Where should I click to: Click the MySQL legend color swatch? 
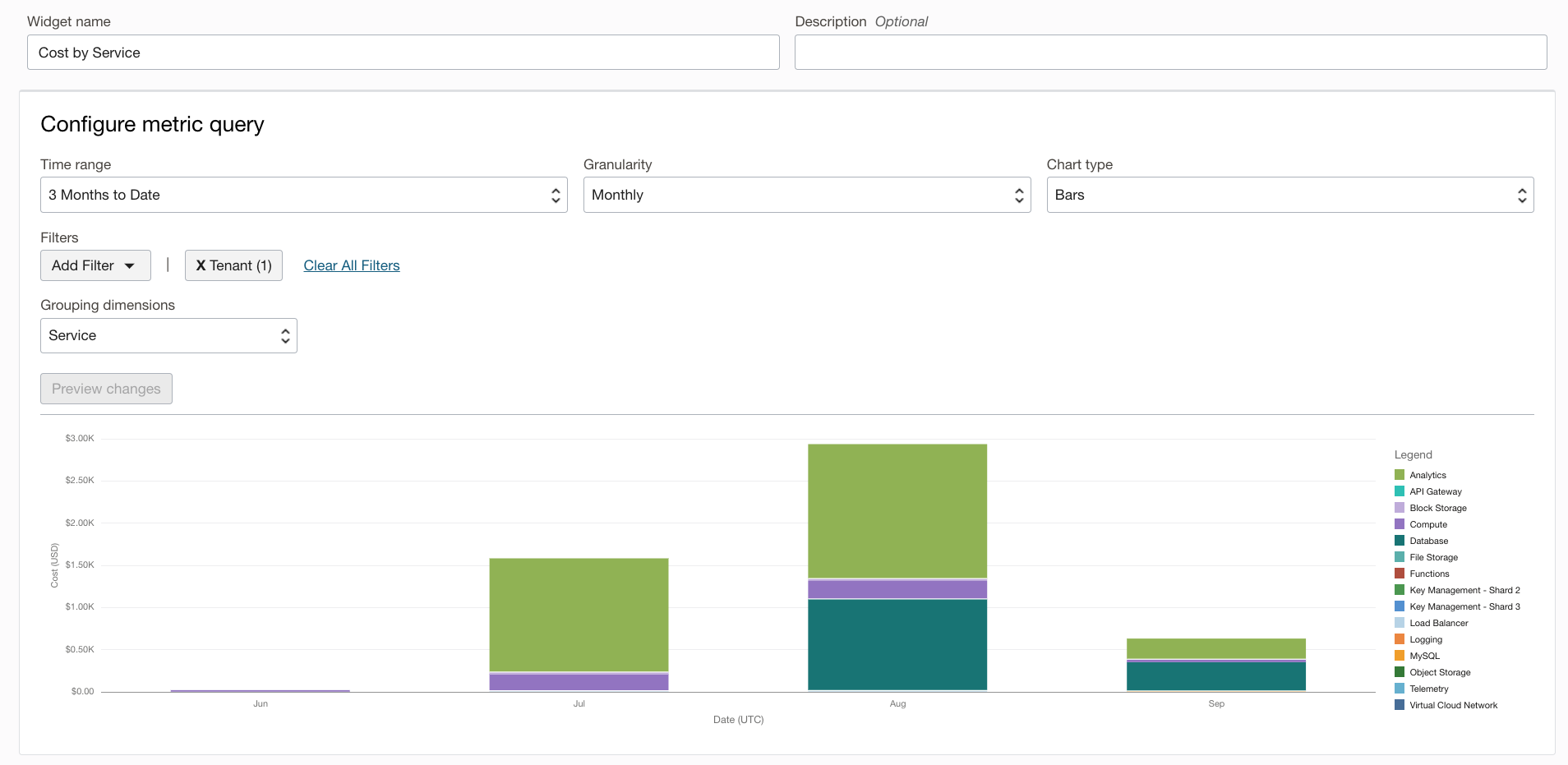[1400, 656]
